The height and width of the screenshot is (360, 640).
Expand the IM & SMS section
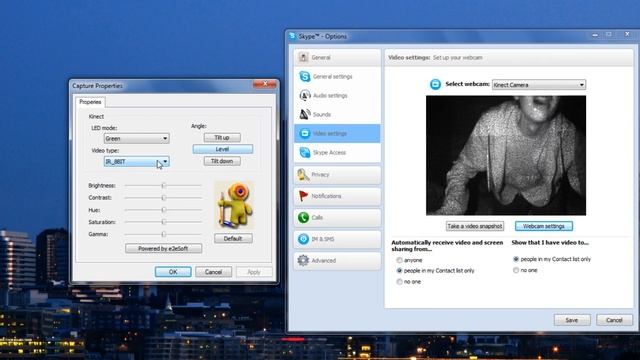click(x=337, y=239)
